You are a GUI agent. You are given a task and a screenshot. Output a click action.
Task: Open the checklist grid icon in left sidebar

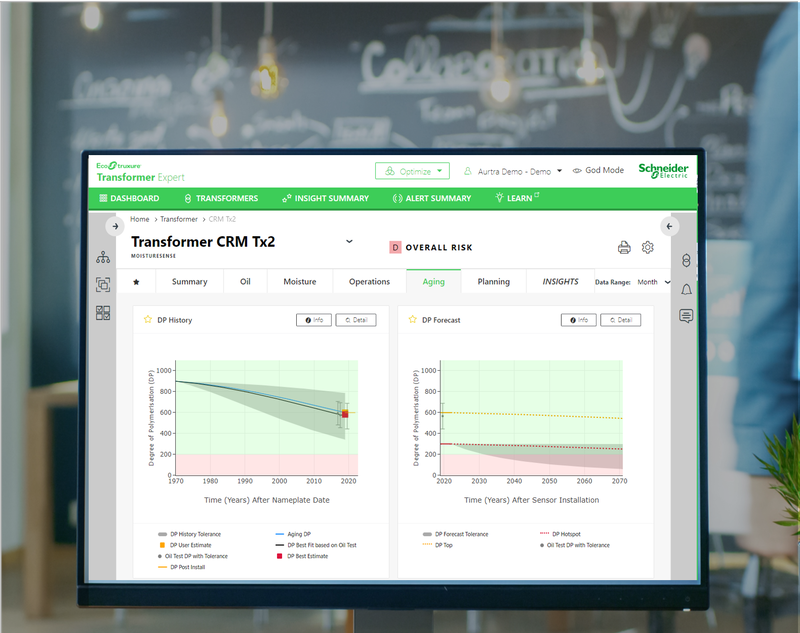(103, 312)
